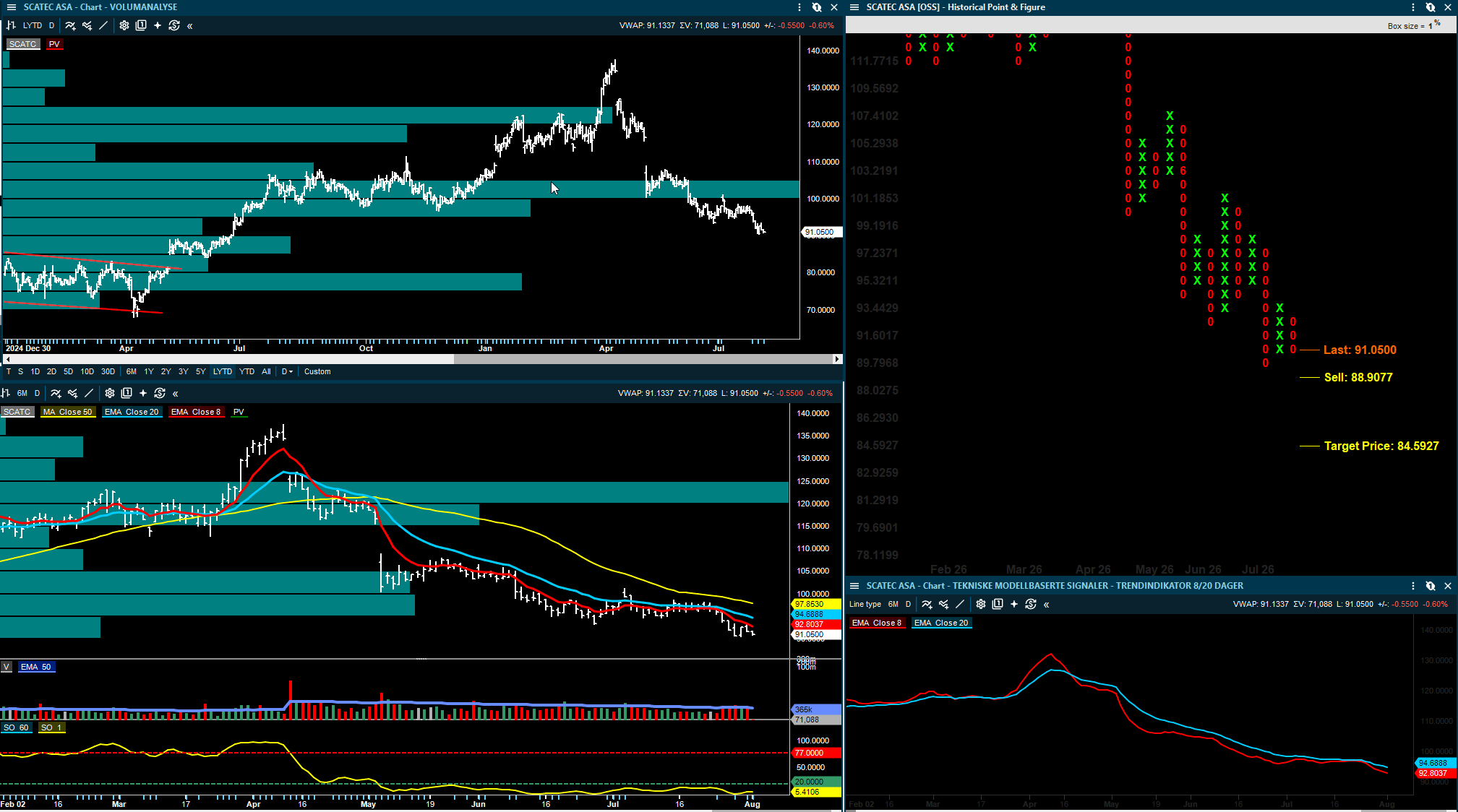Open three-dot options of TRENDINDIKATOR window
This screenshot has height=812, width=1458.
[1413, 586]
